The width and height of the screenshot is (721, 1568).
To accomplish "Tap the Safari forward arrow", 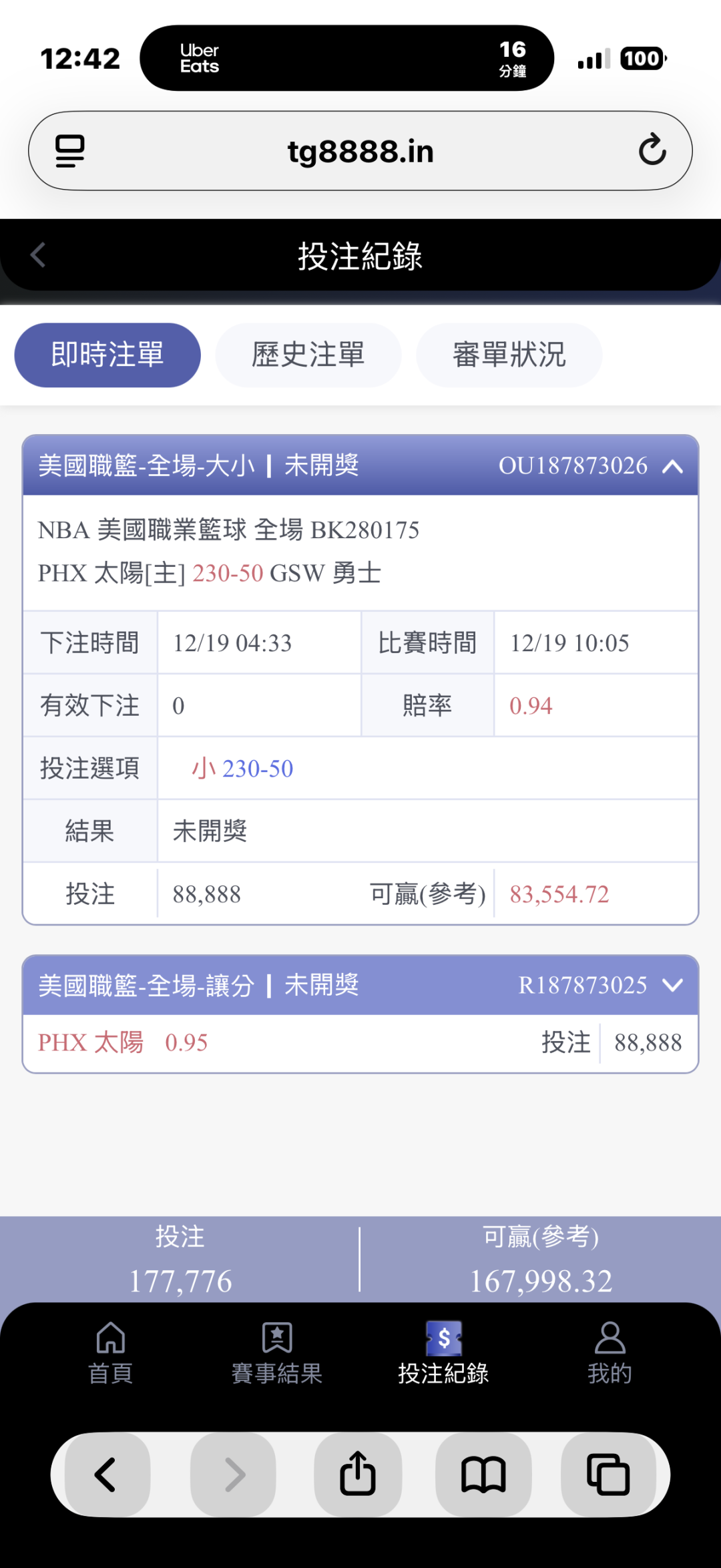I will [x=234, y=1474].
